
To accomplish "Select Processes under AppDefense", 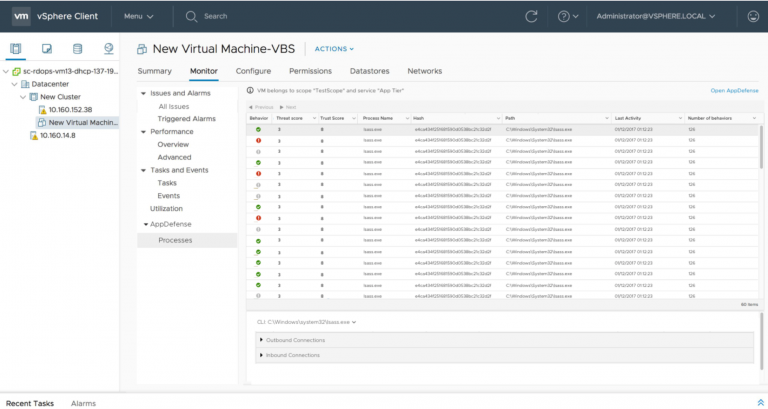I will 187,240.
